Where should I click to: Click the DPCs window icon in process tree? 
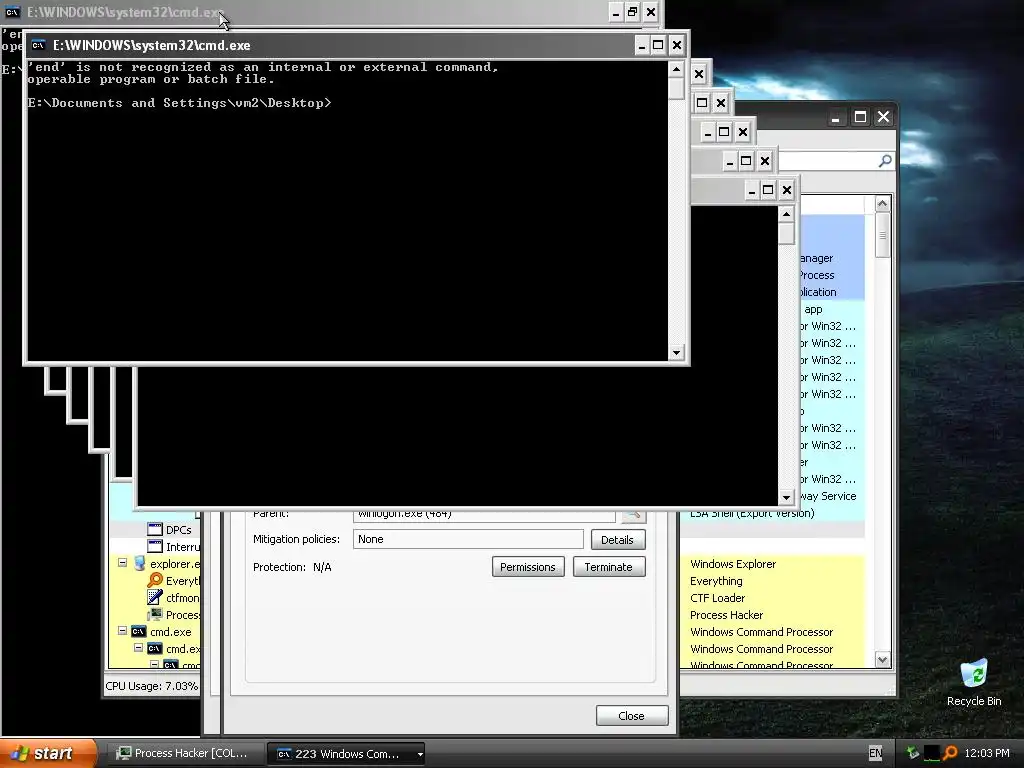click(155, 530)
